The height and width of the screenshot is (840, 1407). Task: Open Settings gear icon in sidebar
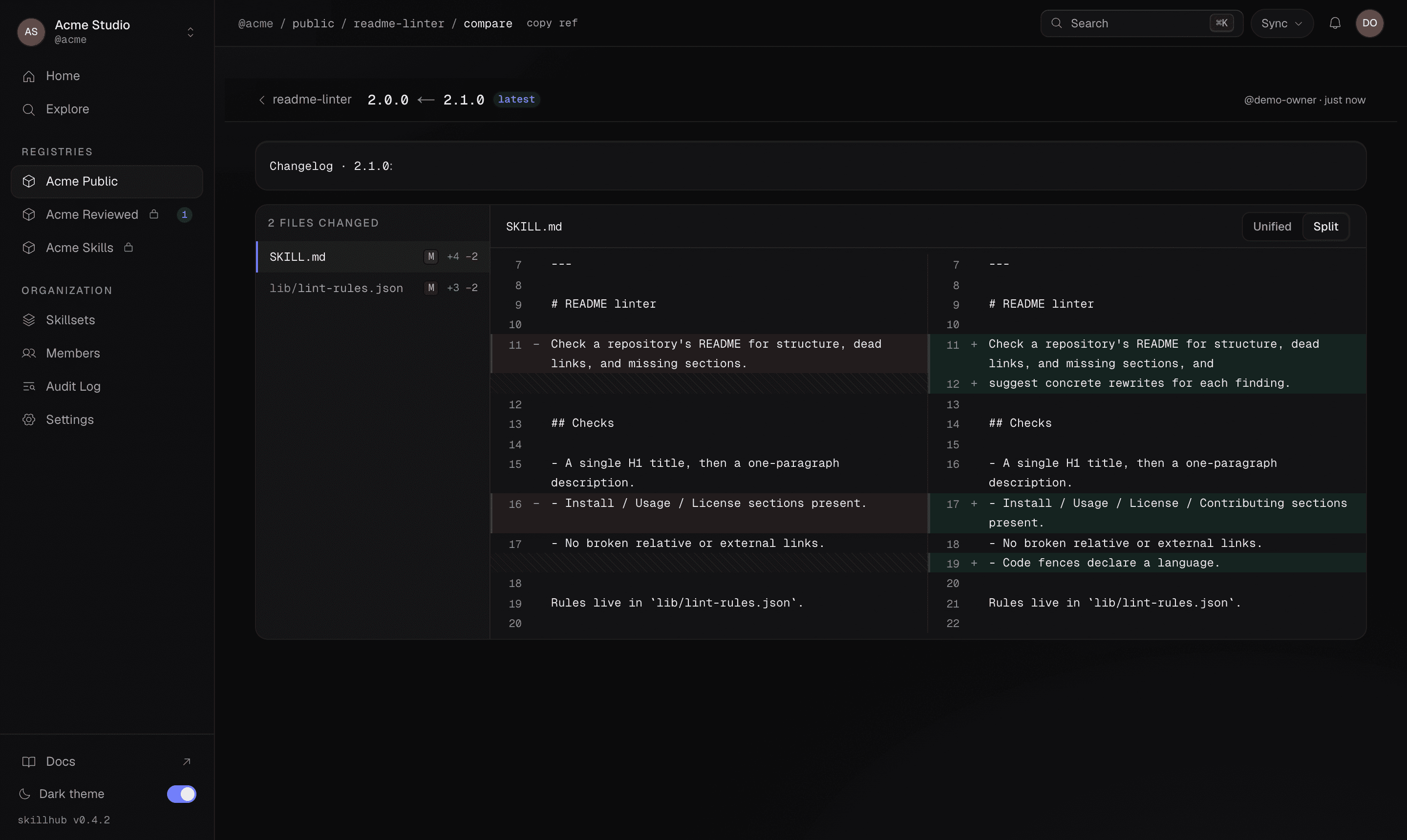coord(28,420)
